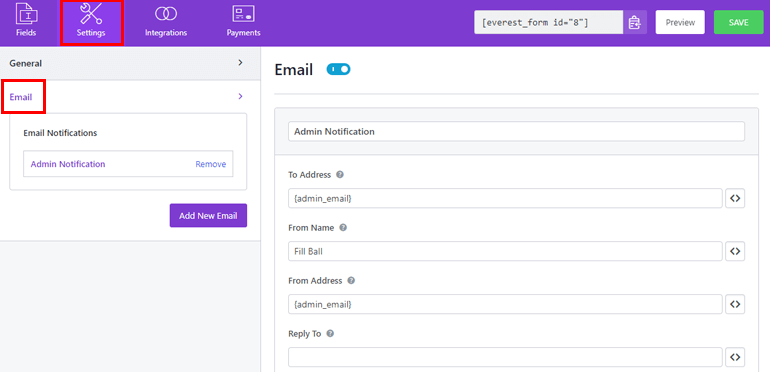Viewport: 770px width, 372px height.
Task: Click the everest_form shortcode field
Action: (549, 23)
